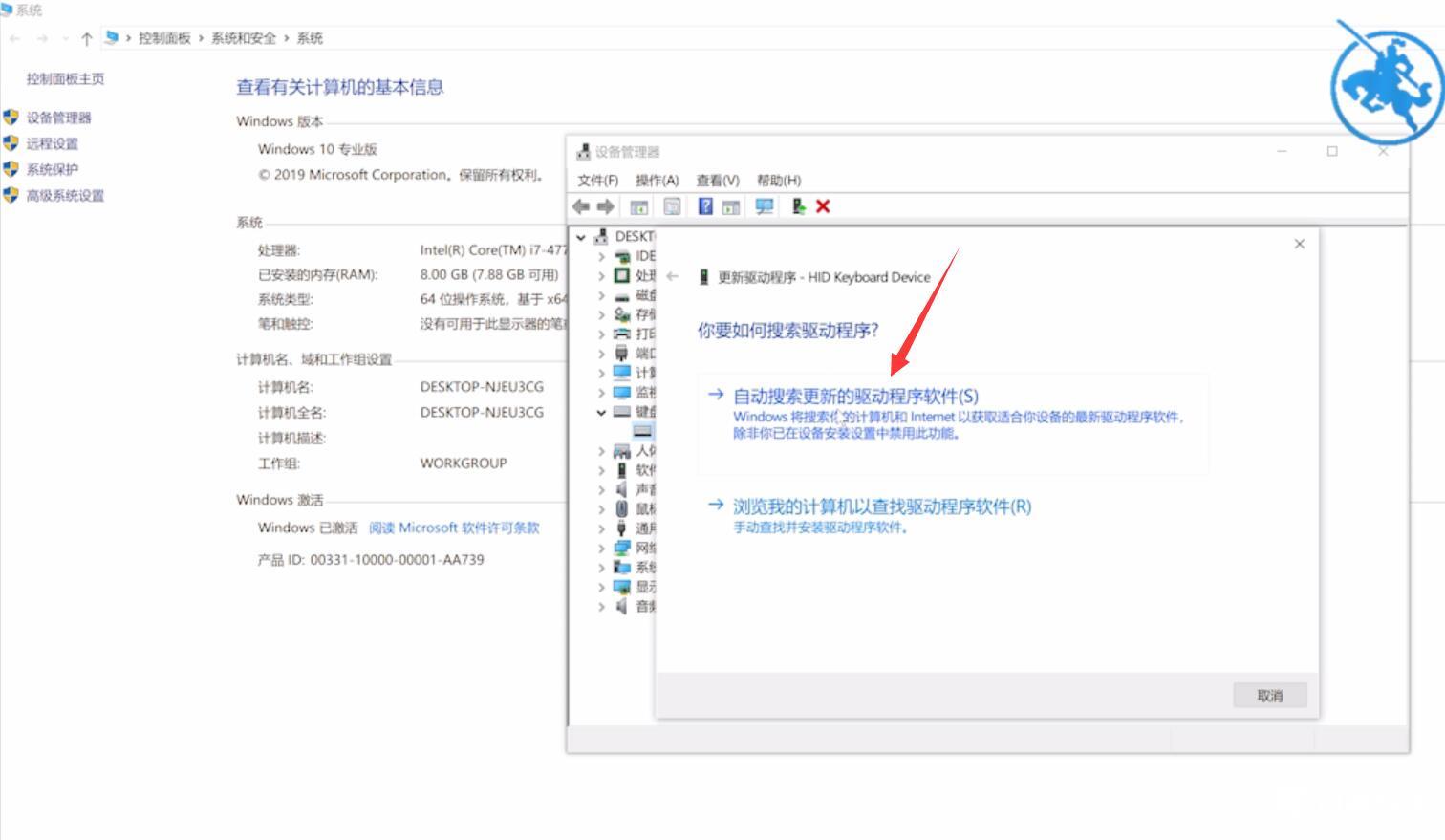The height and width of the screenshot is (840, 1445).
Task: Expand the sound (声音) node chevron
Action: pyautogui.click(x=601, y=489)
